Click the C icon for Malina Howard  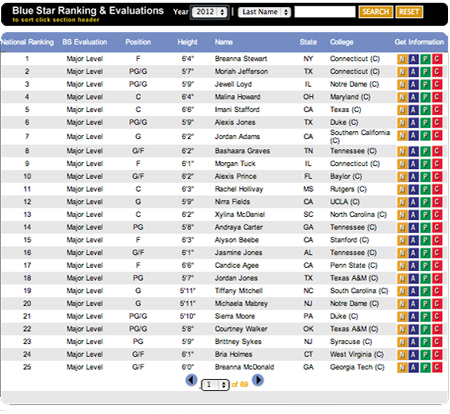pyautogui.click(x=437, y=97)
